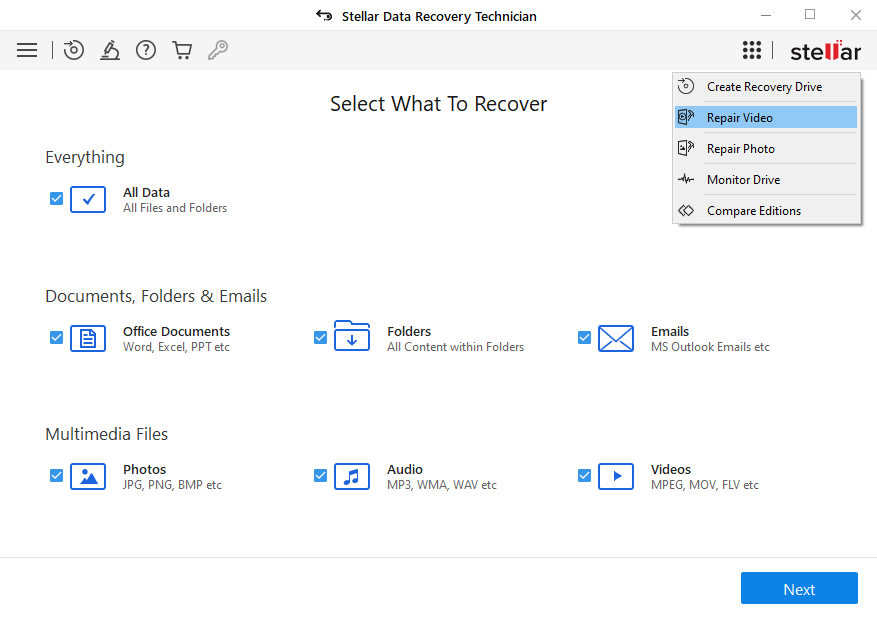Screen dimensions: 877x618
Task: Open the nine-dot more tools grid
Action: [x=751, y=50]
